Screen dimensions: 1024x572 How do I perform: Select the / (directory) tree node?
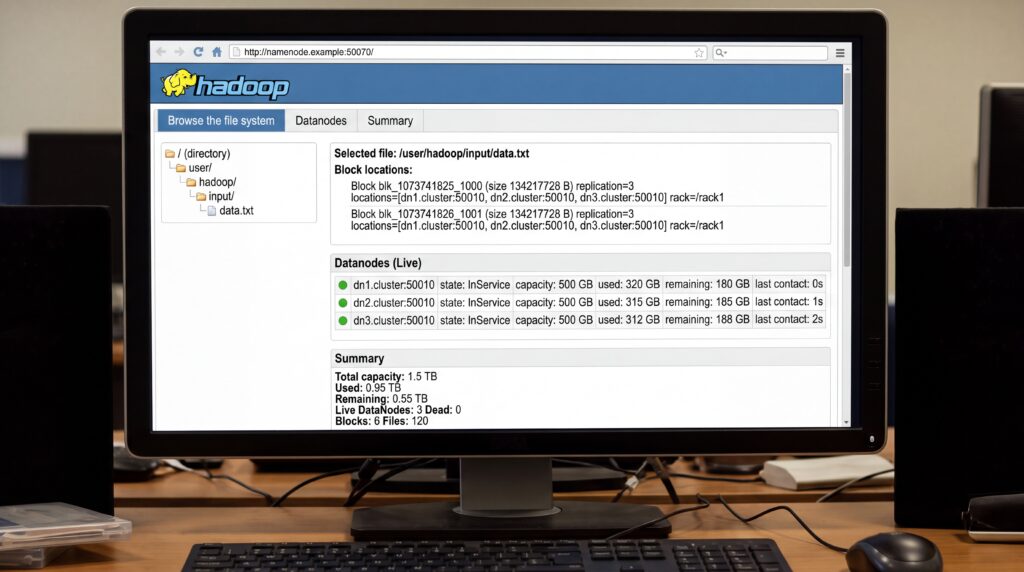tap(204, 153)
